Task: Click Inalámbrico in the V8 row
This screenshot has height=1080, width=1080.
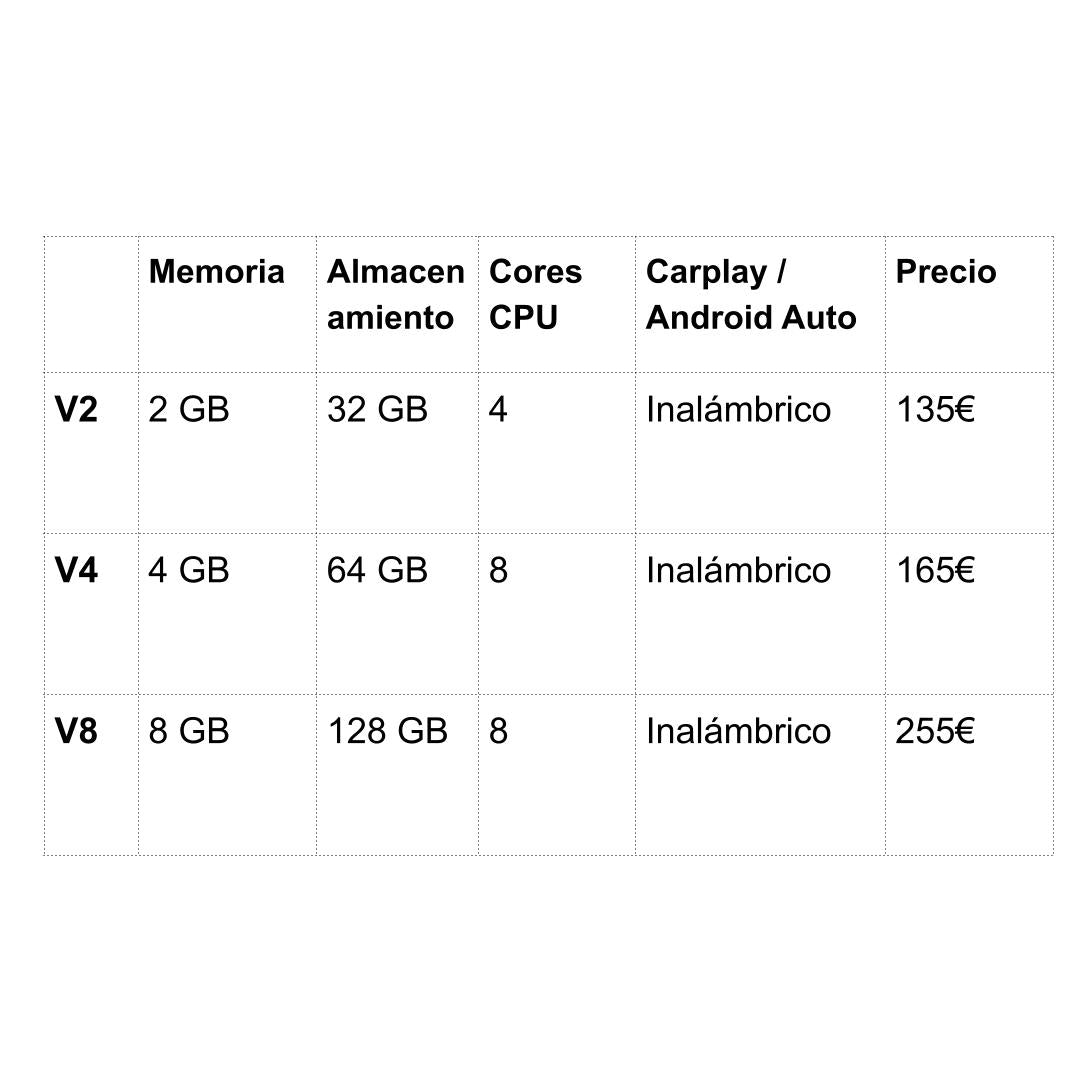Action: (738, 732)
